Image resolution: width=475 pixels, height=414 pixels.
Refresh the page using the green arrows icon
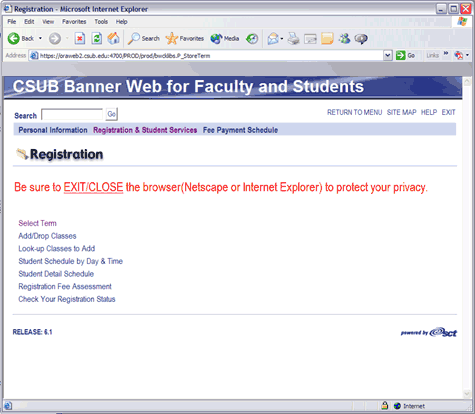(x=97, y=39)
